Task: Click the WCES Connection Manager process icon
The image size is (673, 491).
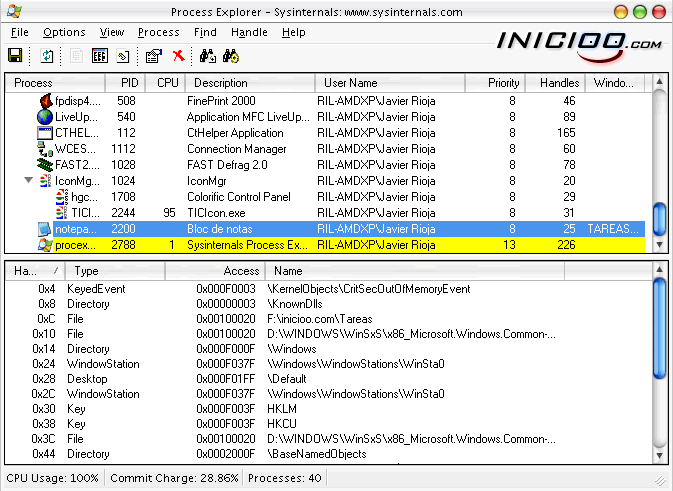Action: (x=45, y=149)
